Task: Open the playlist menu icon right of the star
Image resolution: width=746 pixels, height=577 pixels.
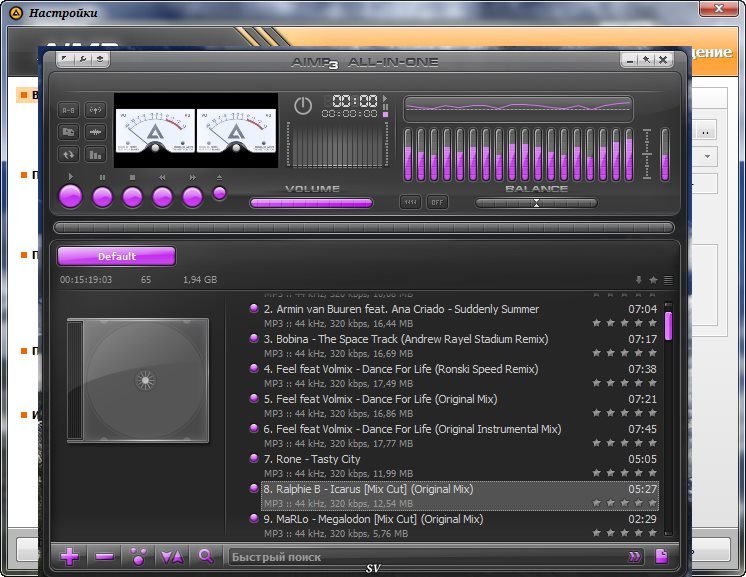Action: tap(668, 280)
